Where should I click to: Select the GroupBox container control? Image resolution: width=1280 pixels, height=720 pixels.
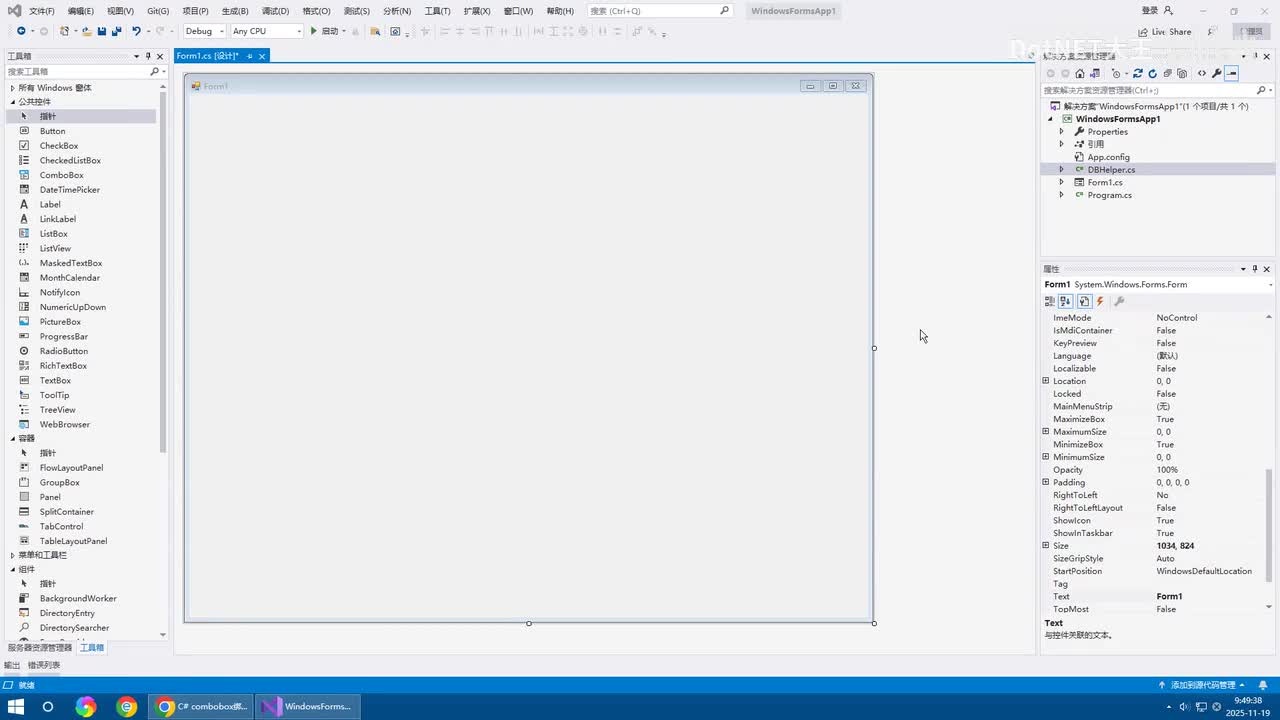click(x=59, y=482)
